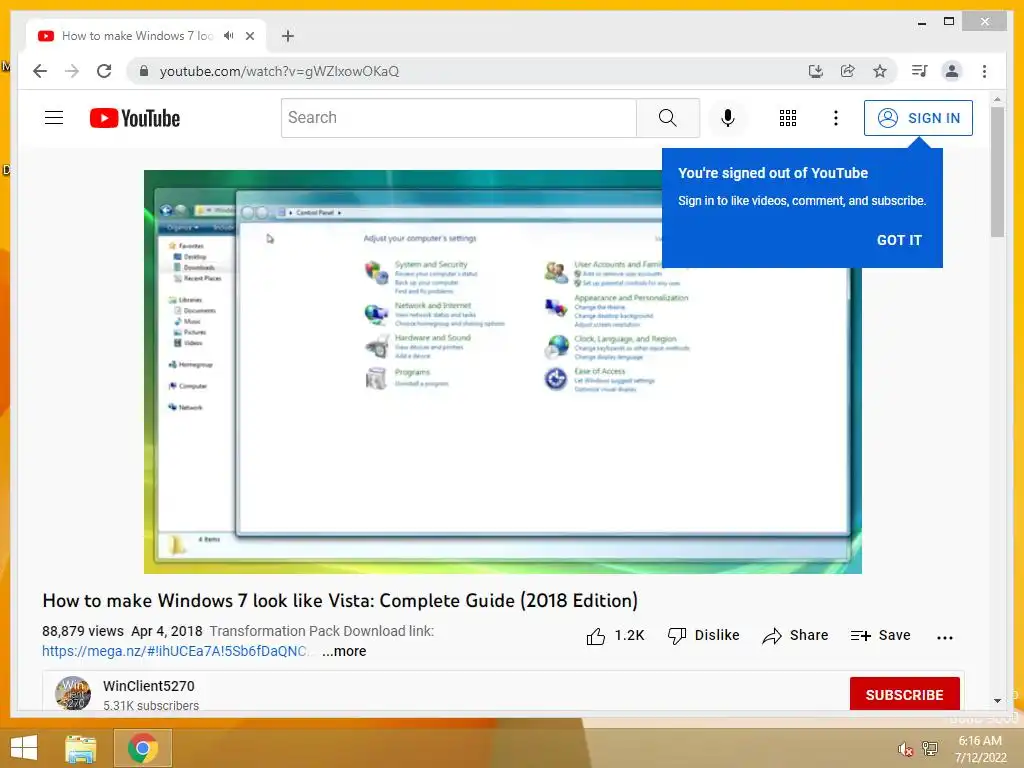This screenshot has width=1024, height=768.
Task: Click the padlock site info icon
Action: [144, 71]
